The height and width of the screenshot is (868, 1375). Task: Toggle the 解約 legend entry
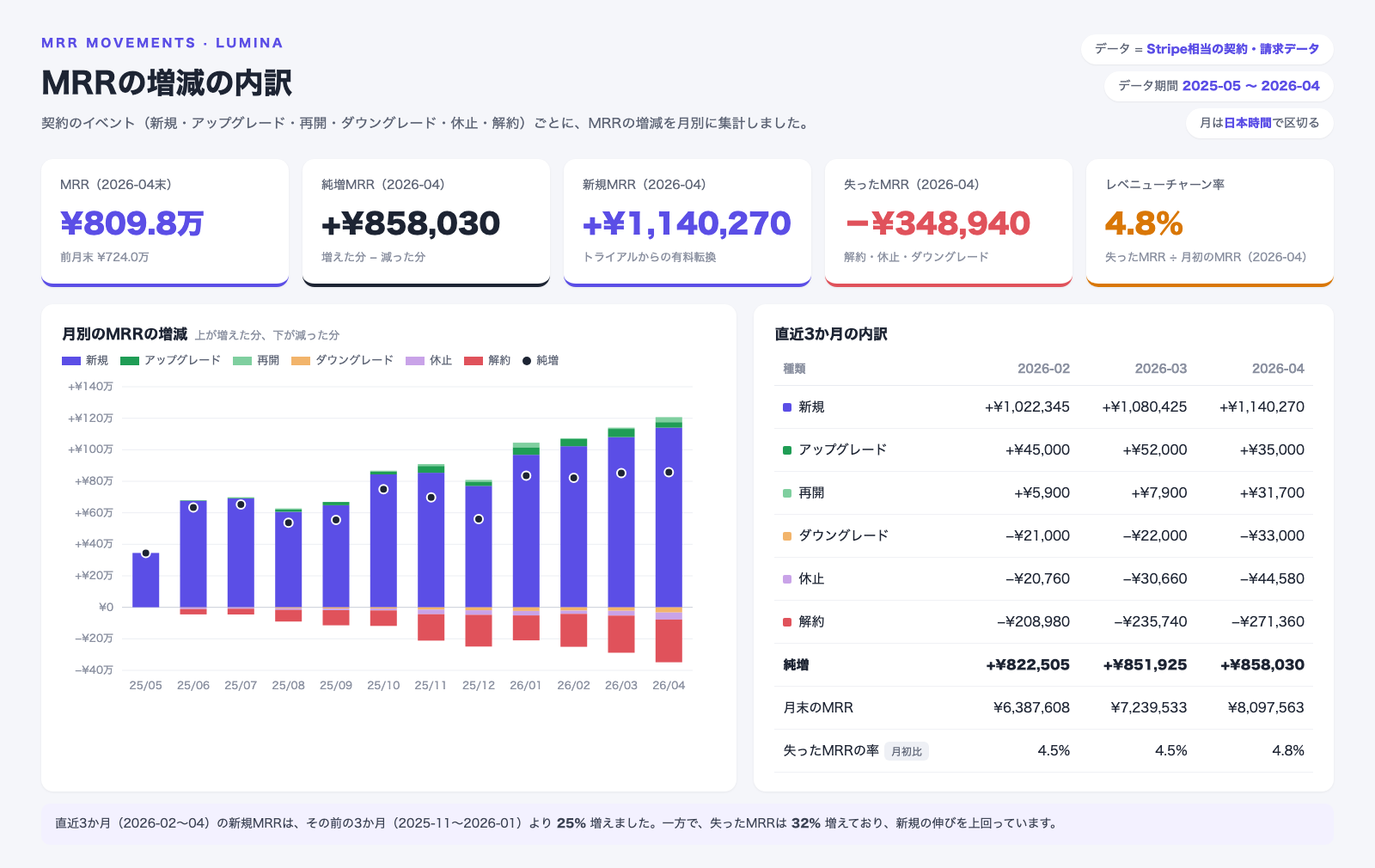[487, 361]
